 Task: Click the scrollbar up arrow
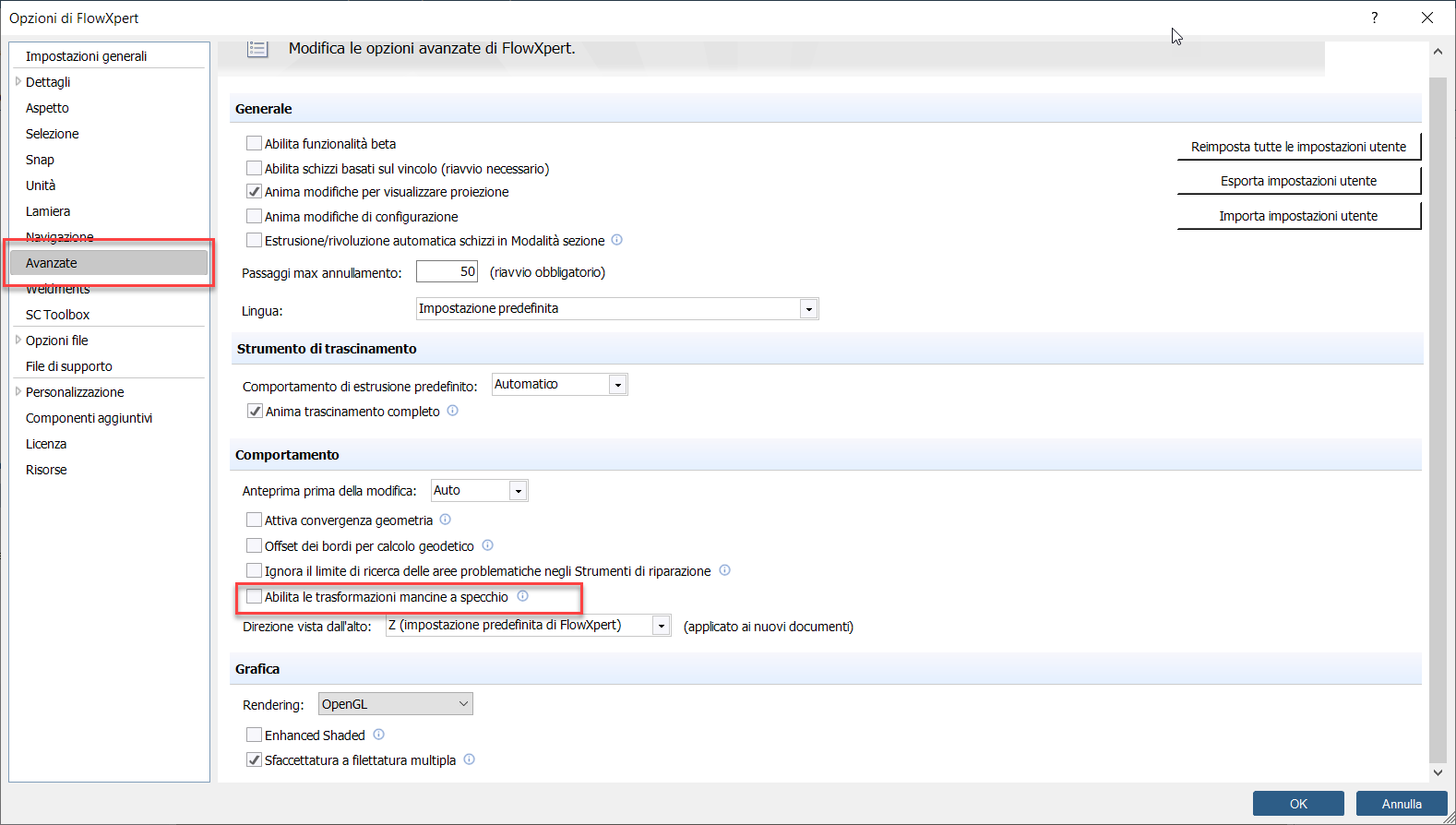(1438, 52)
